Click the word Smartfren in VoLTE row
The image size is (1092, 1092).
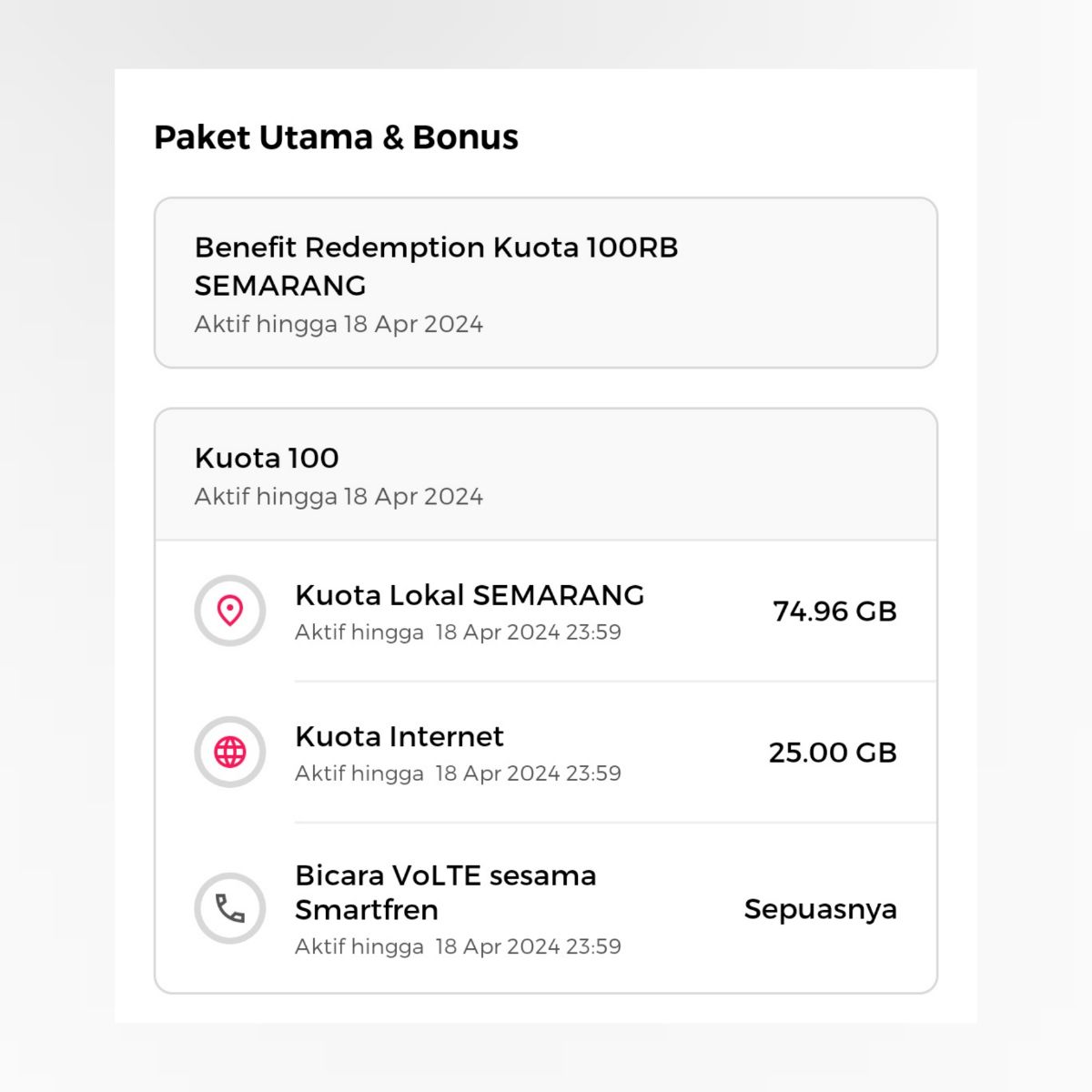tap(367, 910)
